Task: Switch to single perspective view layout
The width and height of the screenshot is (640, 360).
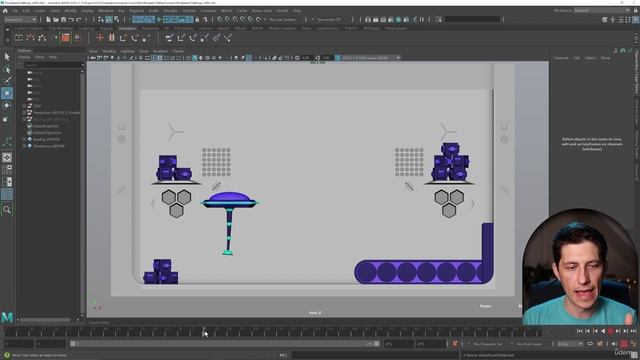Action: 7,158
